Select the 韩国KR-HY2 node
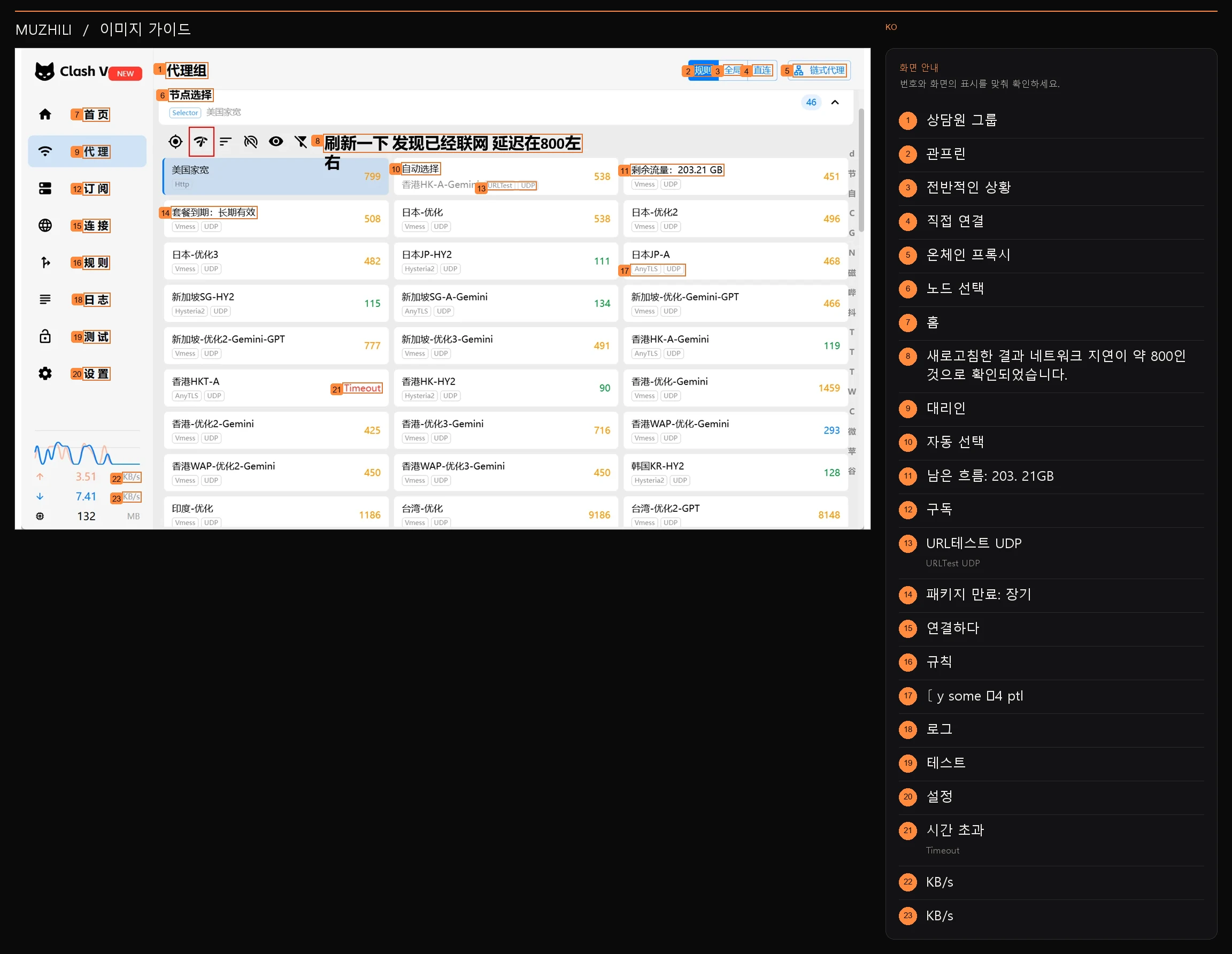The height and width of the screenshot is (954, 1232). click(735, 472)
